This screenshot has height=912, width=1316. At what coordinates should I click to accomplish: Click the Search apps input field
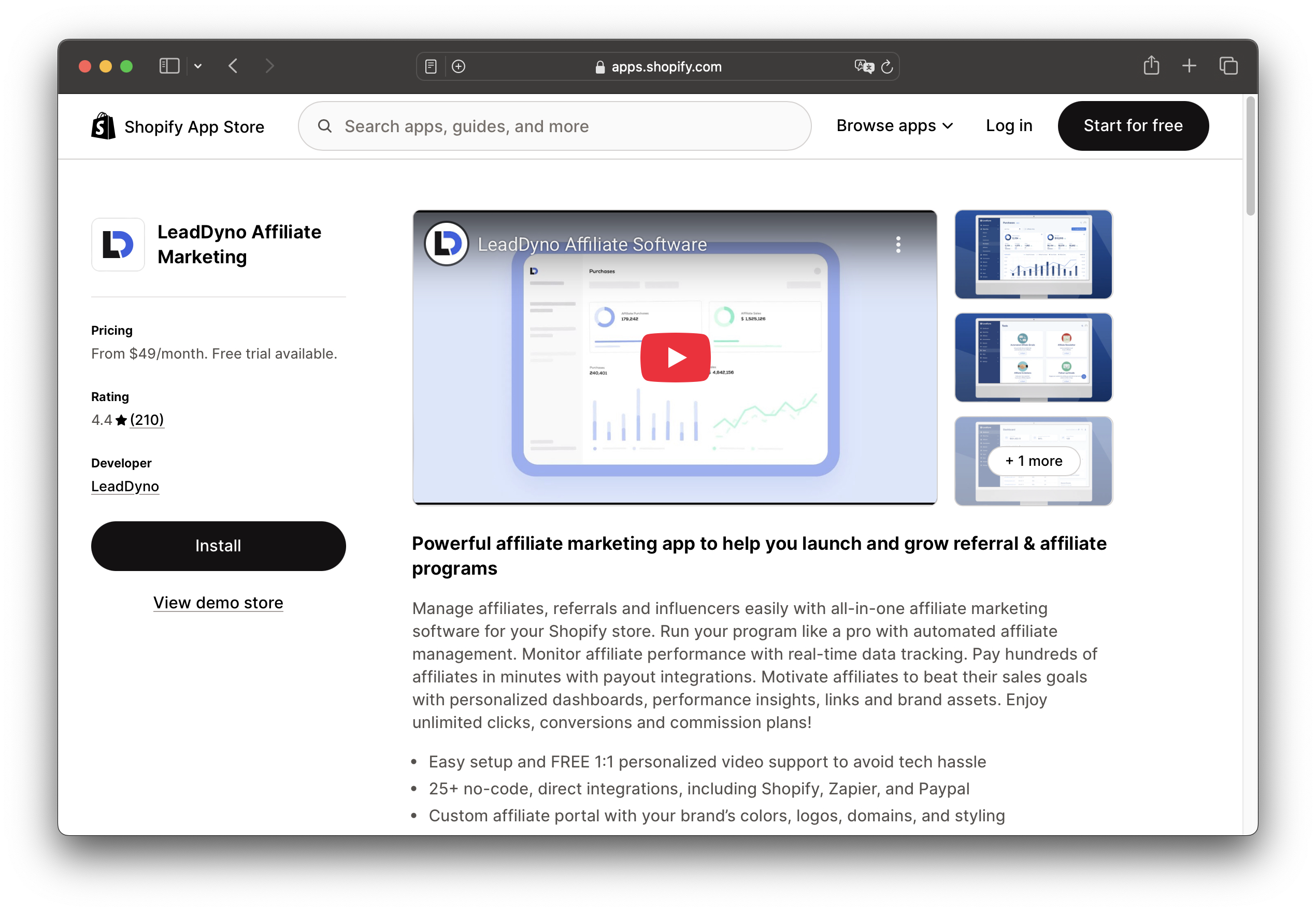(x=554, y=126)
